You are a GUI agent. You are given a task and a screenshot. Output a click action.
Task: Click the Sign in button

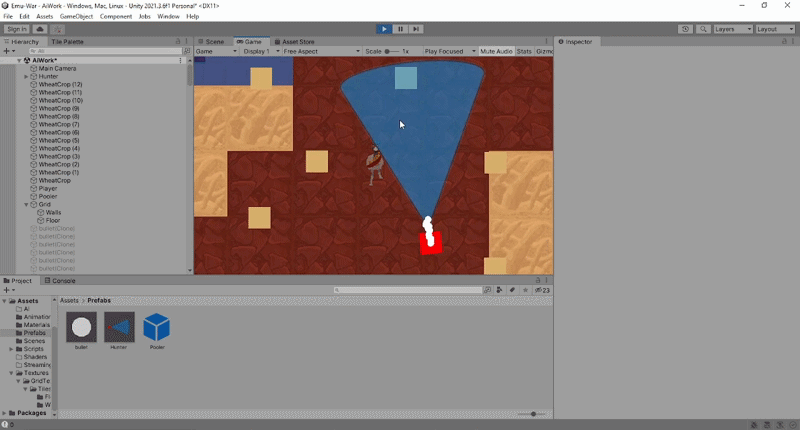16,29
